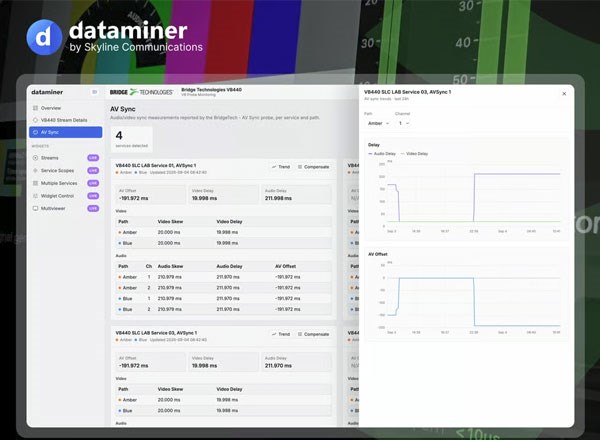This screenshot has width=600, height=440.
Task: Select Blue channel 1 row in Service 01 audio table
Action: [x=223, y=298]
